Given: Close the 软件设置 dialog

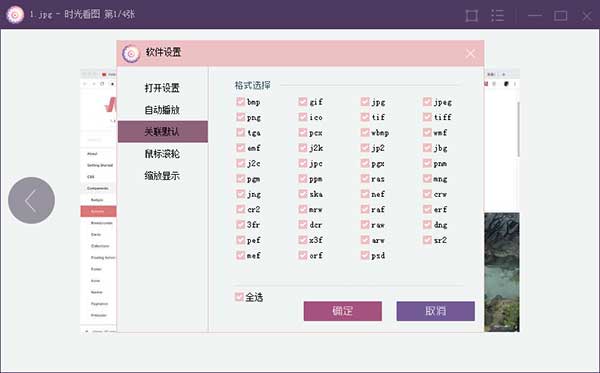Looking at the screenshot, I should coord(471,54).
